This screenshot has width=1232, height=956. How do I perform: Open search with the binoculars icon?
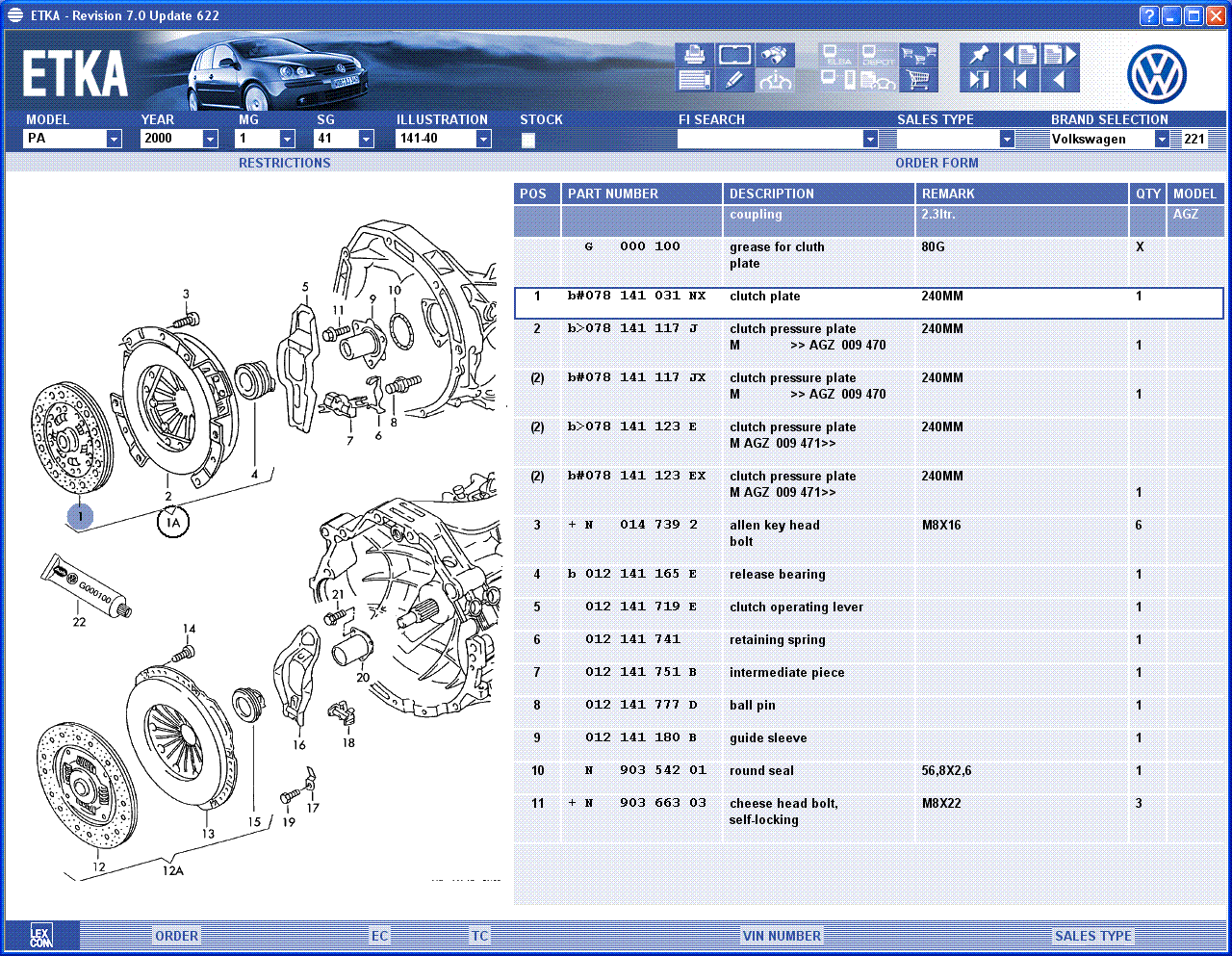(775, 55)
